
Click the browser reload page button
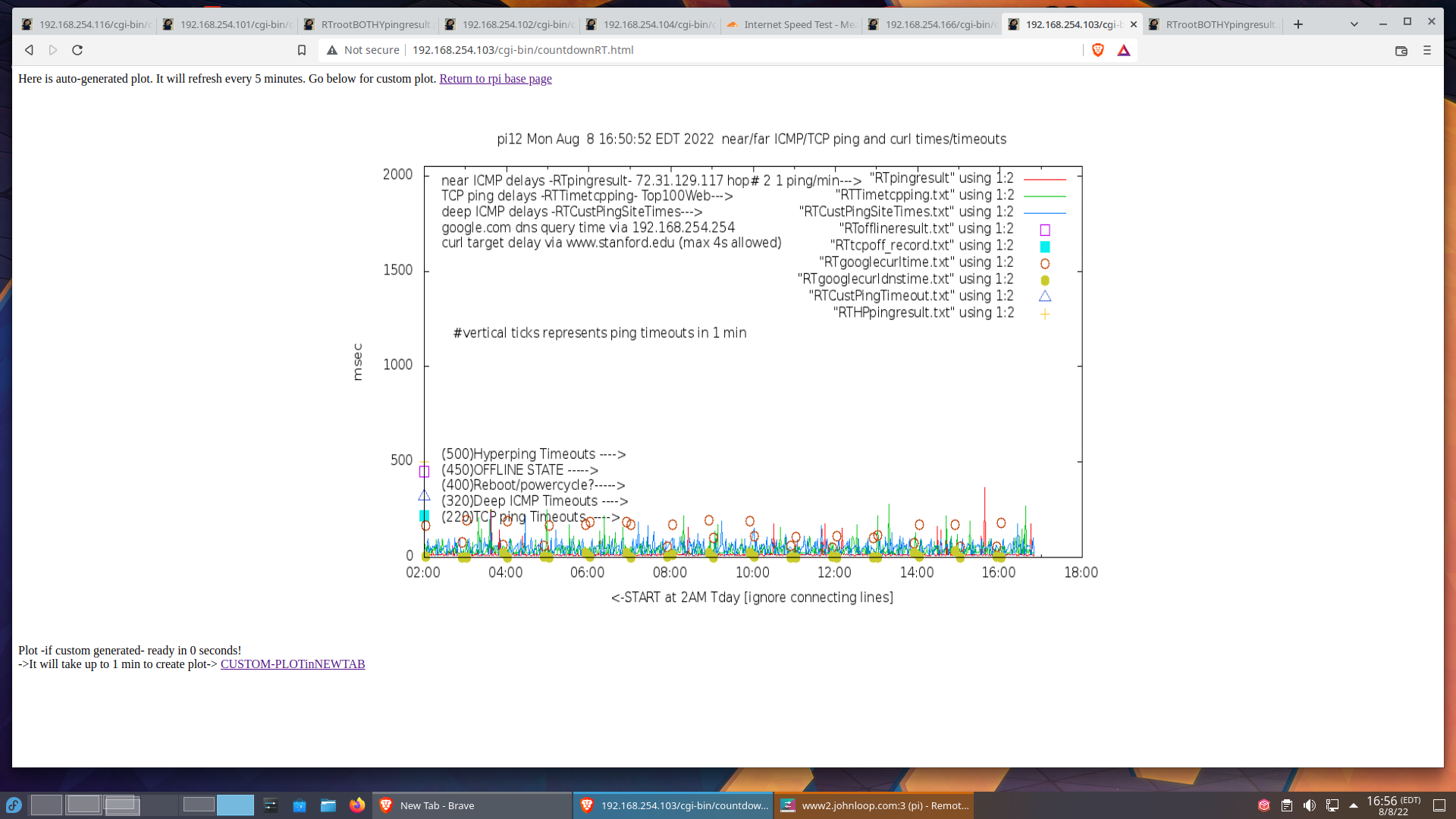[77, 50]
